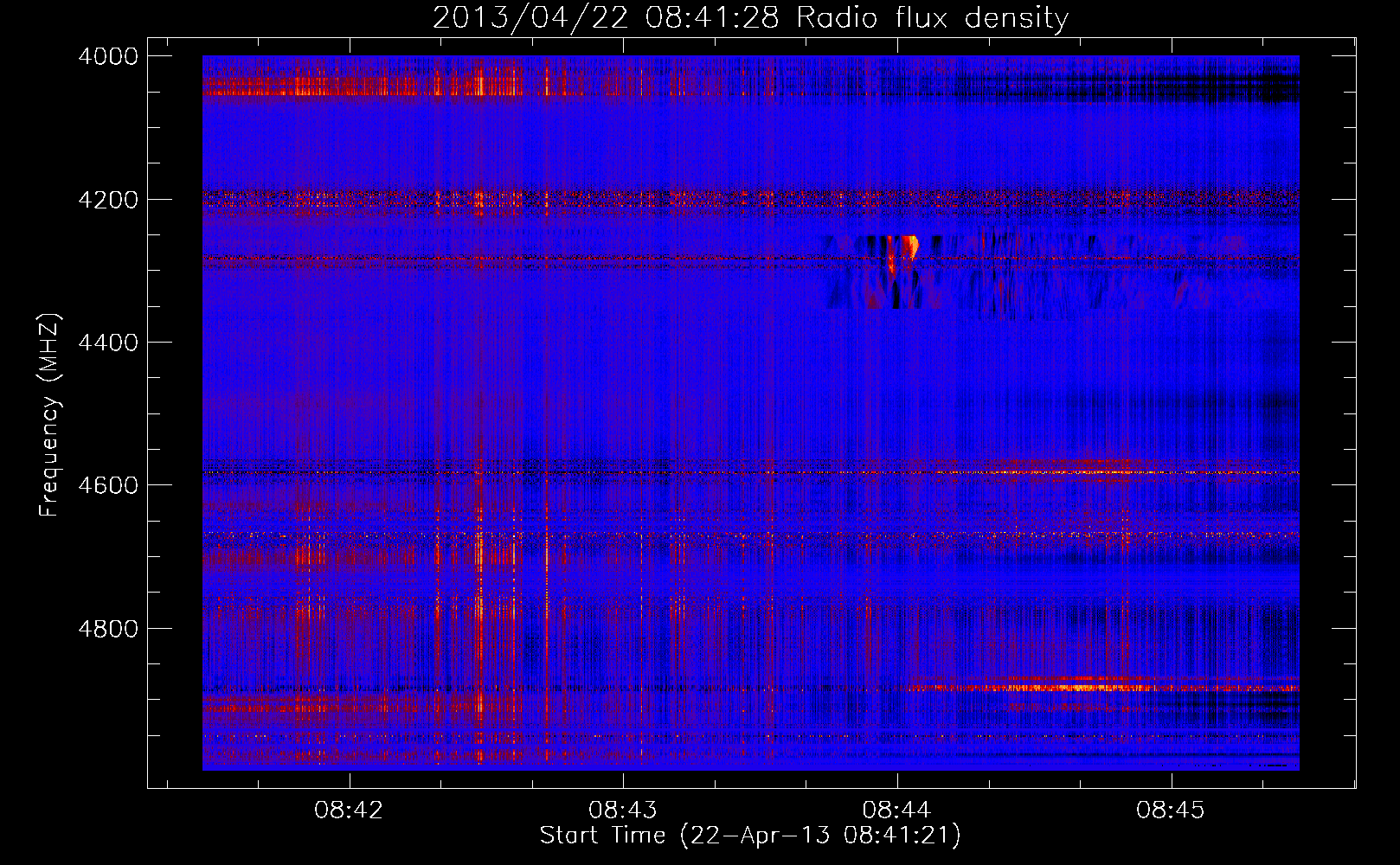Viewport: 1400px width, 865px height.
Task: Click the 4600 frequency axis label
Action: (108, 485)
